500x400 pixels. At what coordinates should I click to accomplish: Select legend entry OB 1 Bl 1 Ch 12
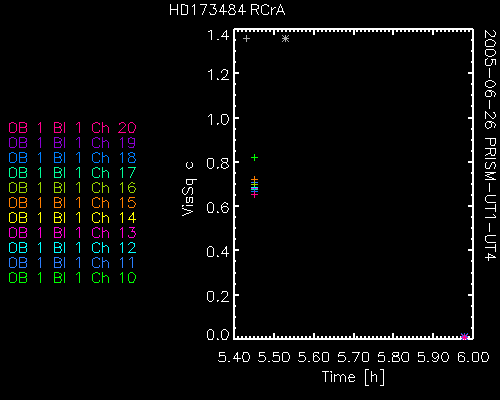tap(72, 248)
